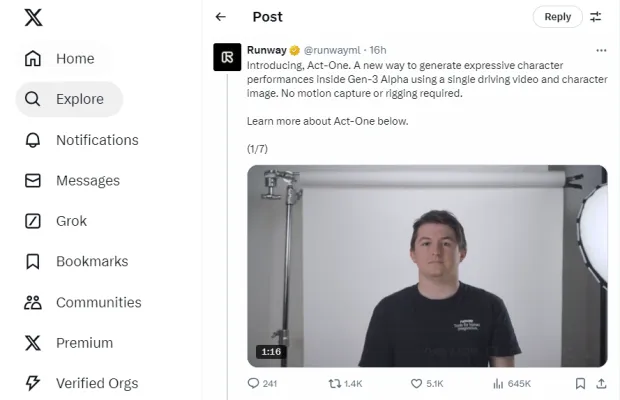Image resolution: width=620 pixels, height=400 pixels.
Task: Play the Act-One video thumbnail
Action: (x=427, y=266)
